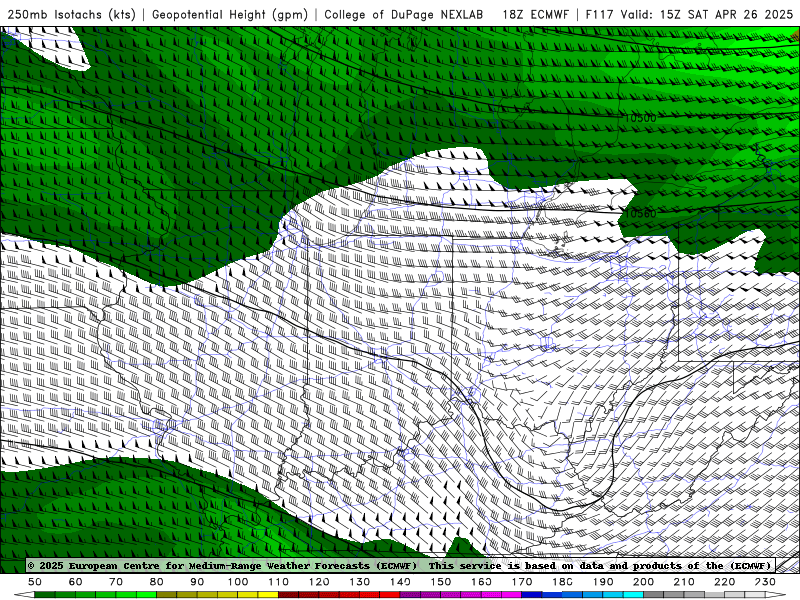Image resolution: width=800 pixels, height=600 pixels.
Task: Click the 110 label on the color scale
Action: pos(278,582)
